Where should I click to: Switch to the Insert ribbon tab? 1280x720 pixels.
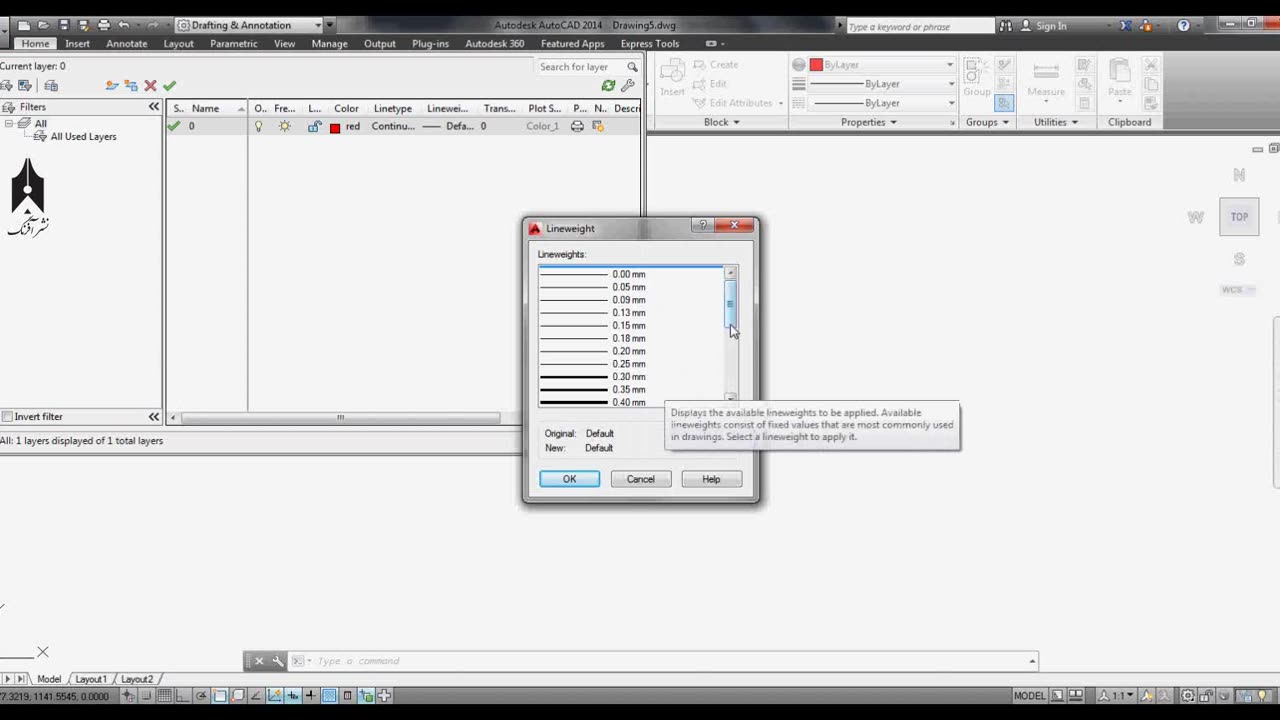(x=77, y=44)
